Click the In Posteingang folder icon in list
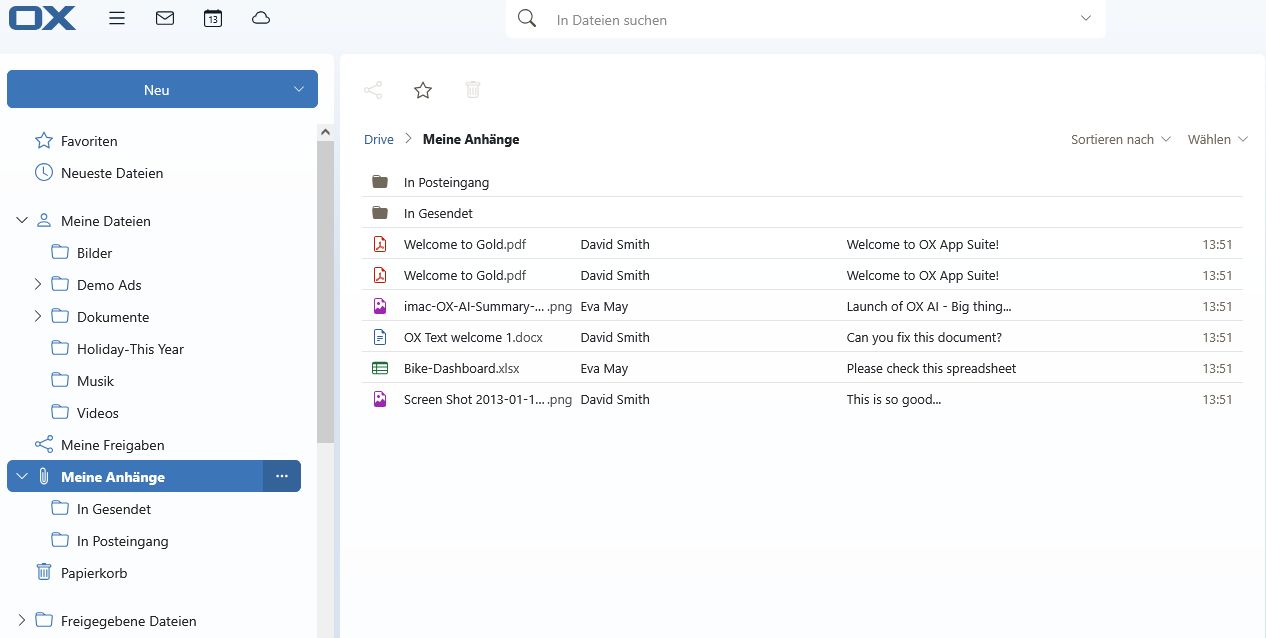 [380, 182]
